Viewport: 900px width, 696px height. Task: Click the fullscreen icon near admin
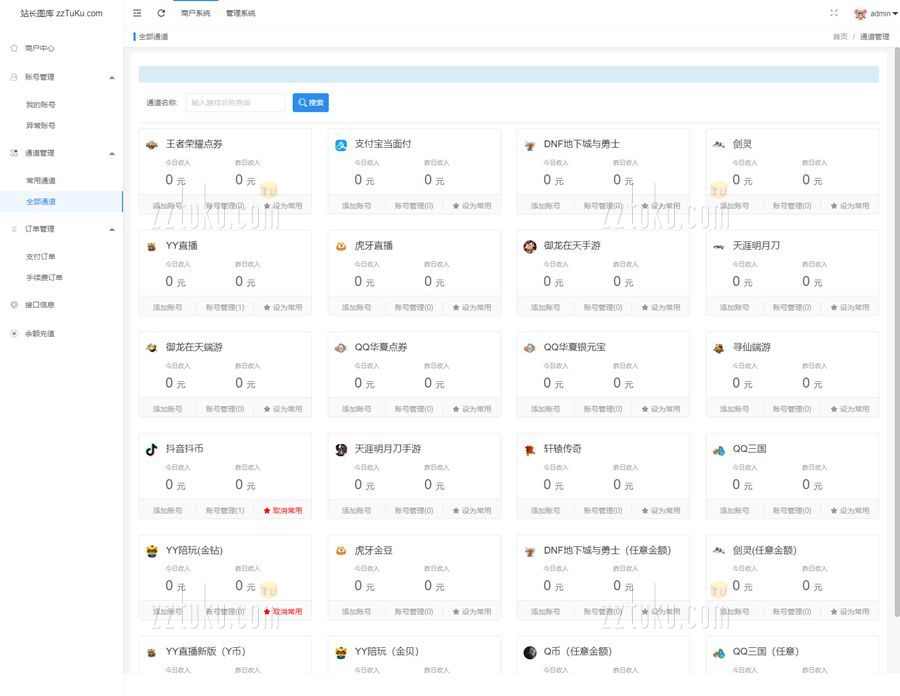pyautogui.click(x=834, y=13)
